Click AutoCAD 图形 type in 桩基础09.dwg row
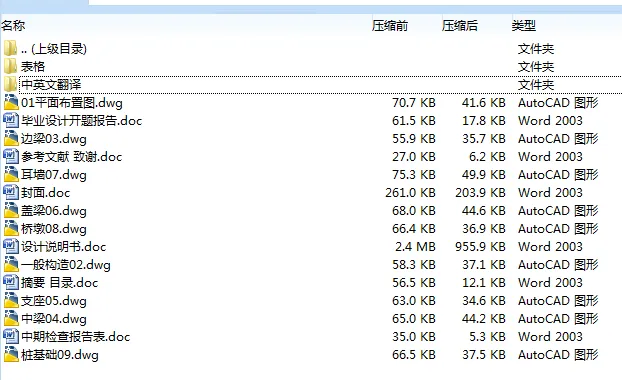Viewport: 622px width, 380px height. click(x=558, y=355)
